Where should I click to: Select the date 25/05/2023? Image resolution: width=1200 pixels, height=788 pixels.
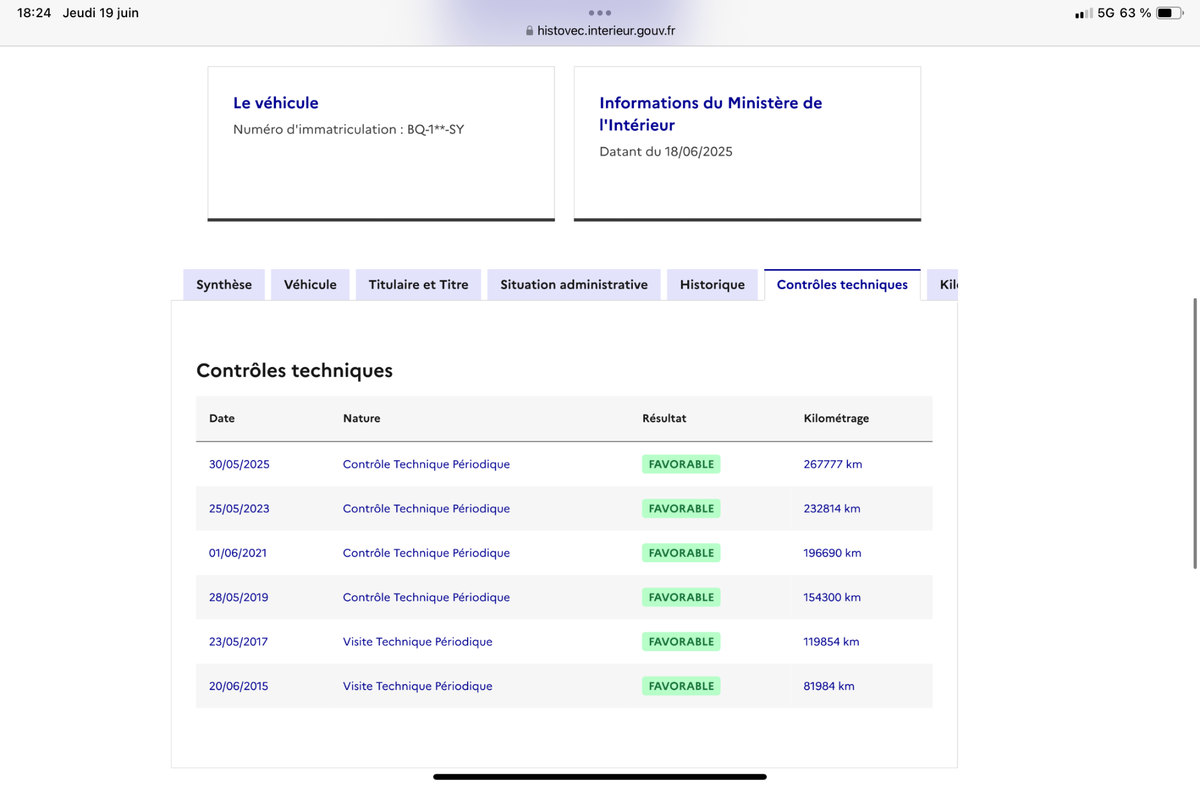(x=239, y=509)
